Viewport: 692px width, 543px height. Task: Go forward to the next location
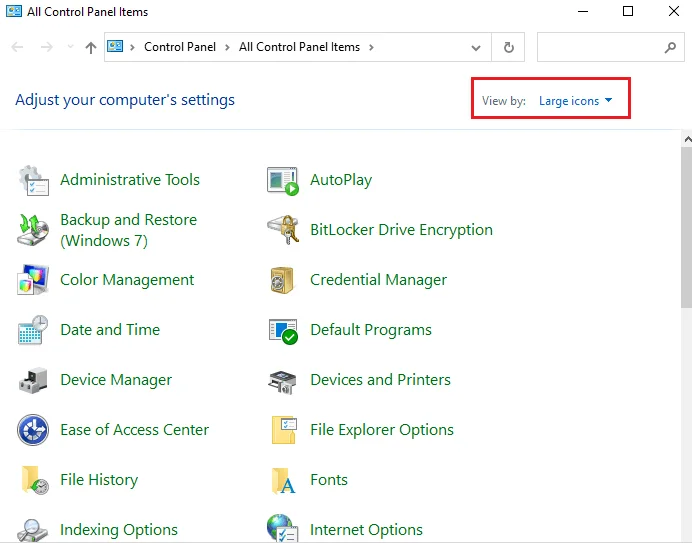click(46, 47)
